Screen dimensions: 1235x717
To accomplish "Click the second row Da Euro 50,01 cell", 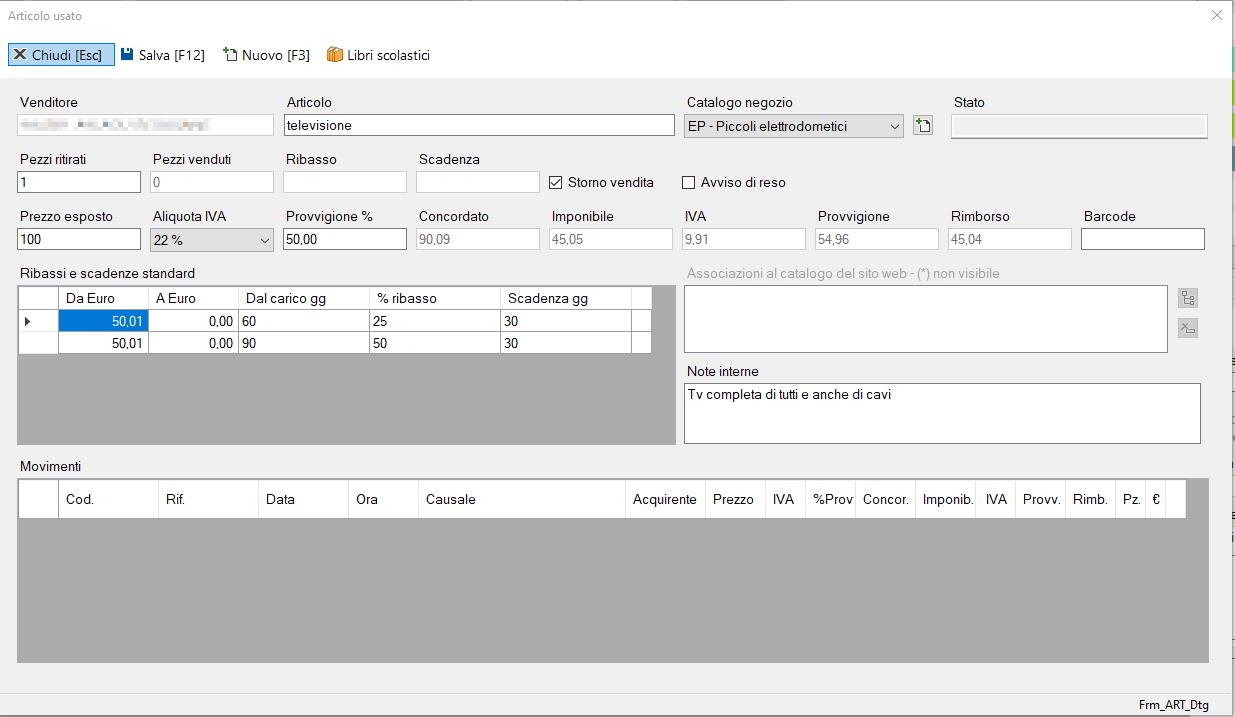I will (x=103, y=343).
